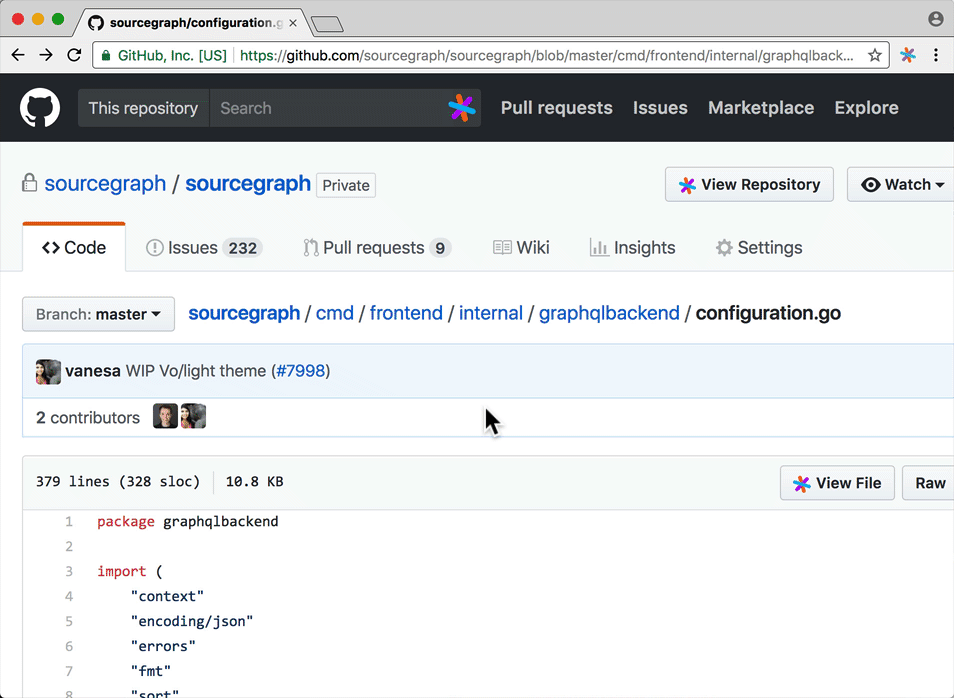Open repository Settings via the gear icon
Screen dimensions: 954x698
(x=723, y=247)
